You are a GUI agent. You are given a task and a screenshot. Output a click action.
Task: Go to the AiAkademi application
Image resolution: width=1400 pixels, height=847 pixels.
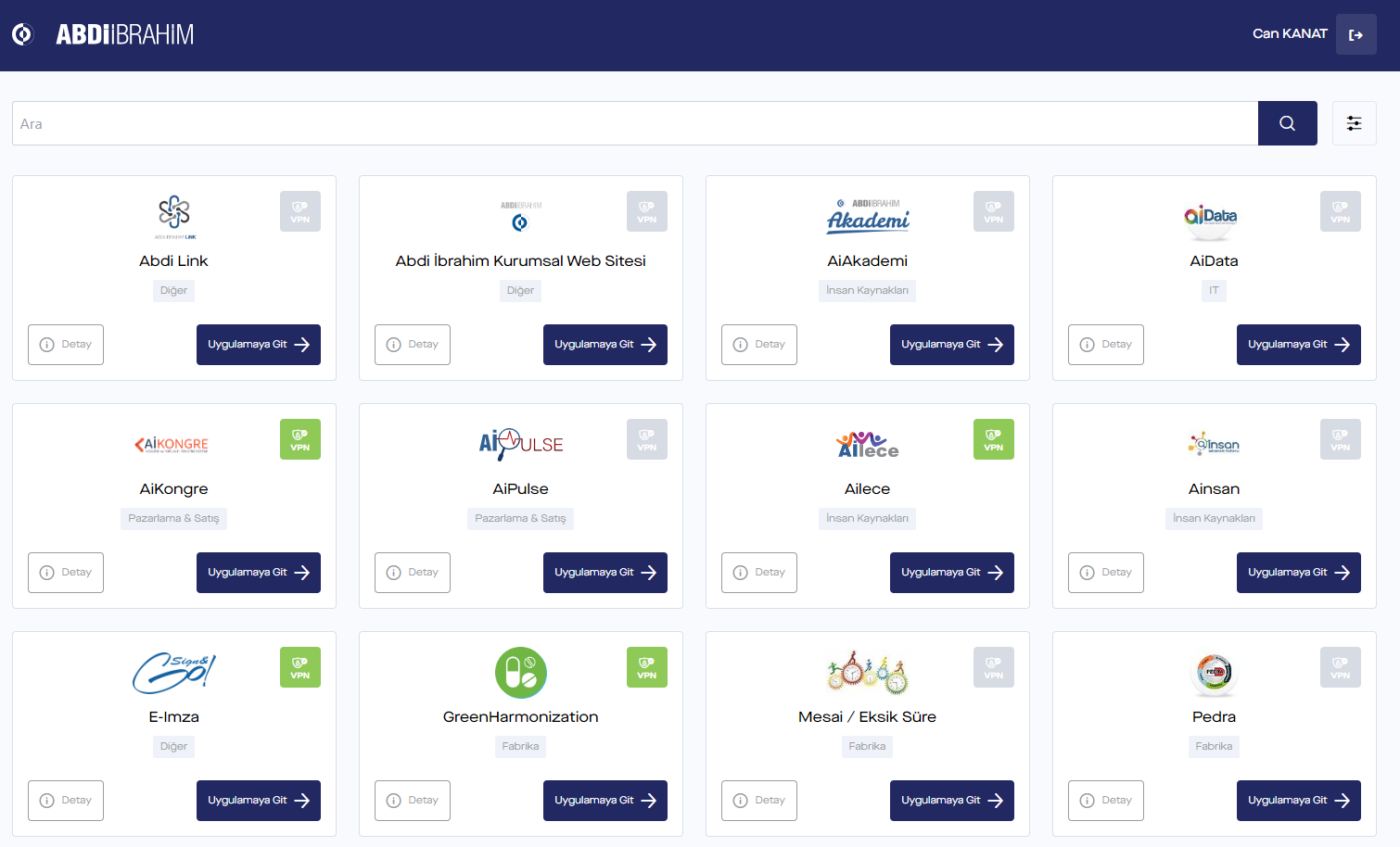(x=951, y=345)
